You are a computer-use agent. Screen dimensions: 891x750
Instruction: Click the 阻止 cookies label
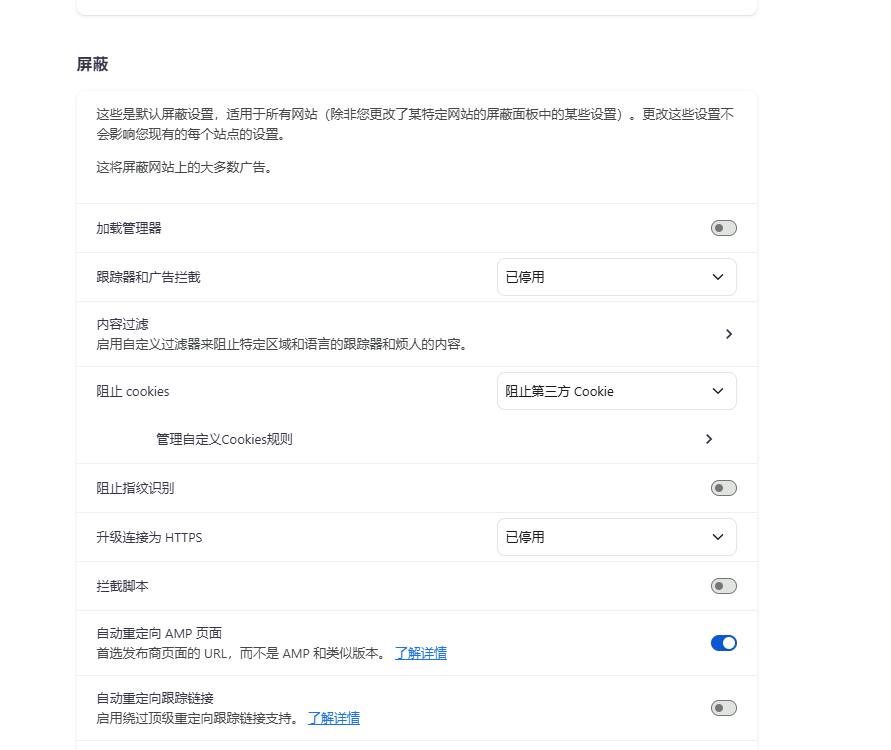click(x=132, y=391)
